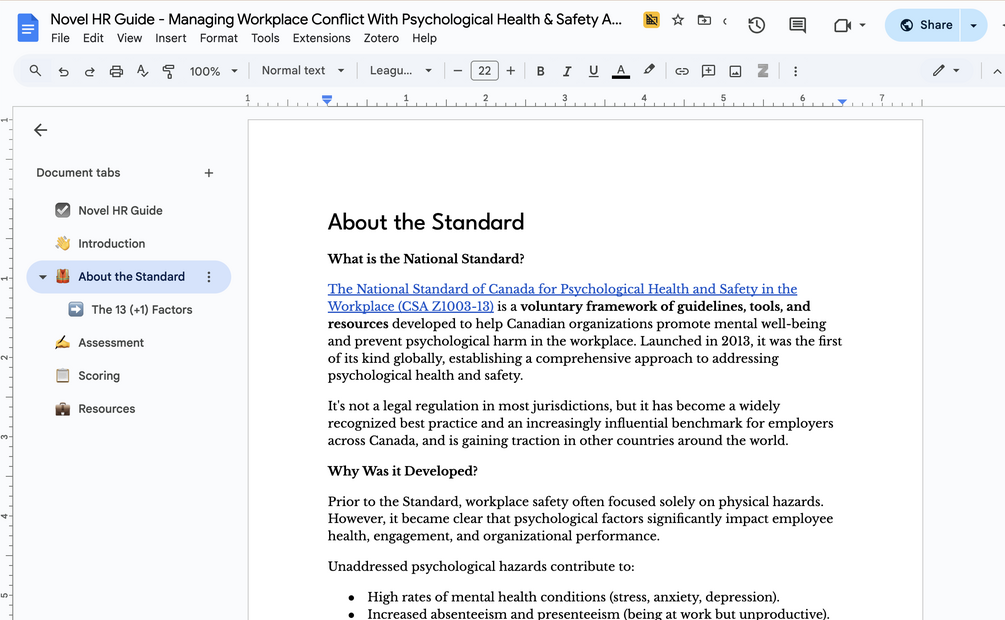Open the search magnifier tool in toolbar
Image resolution: width=1005 pixels, height=620 pixels.
(35, 71)
